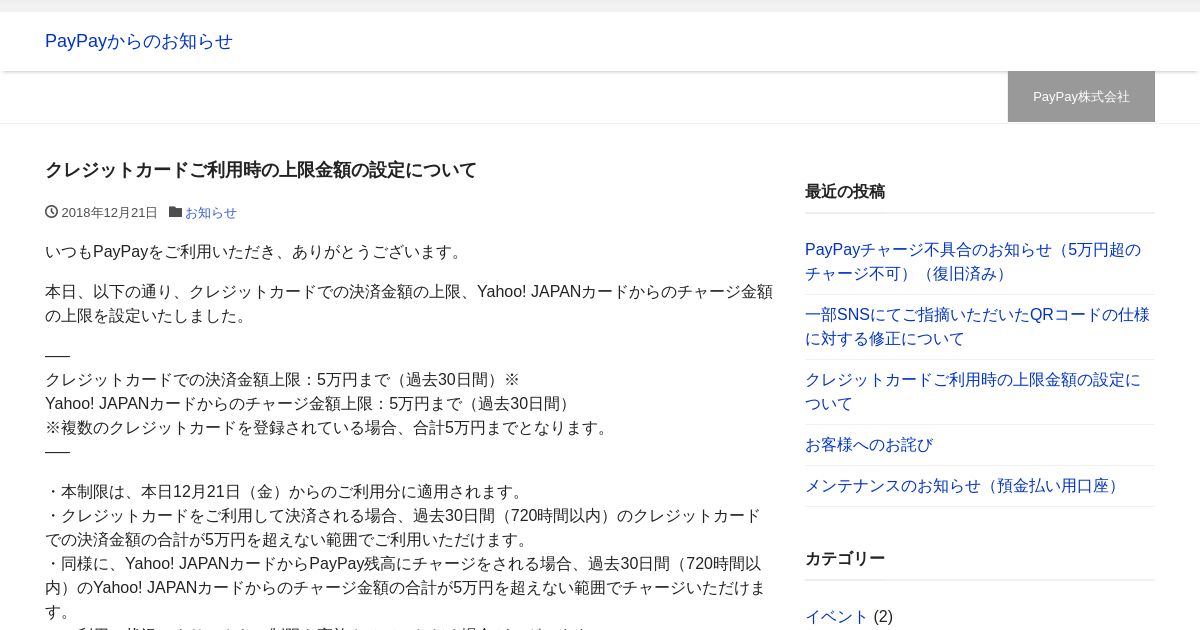
Task: Click the article heading クレジットカードご利用時の上限金額の設定について
Action: point(261,170)
